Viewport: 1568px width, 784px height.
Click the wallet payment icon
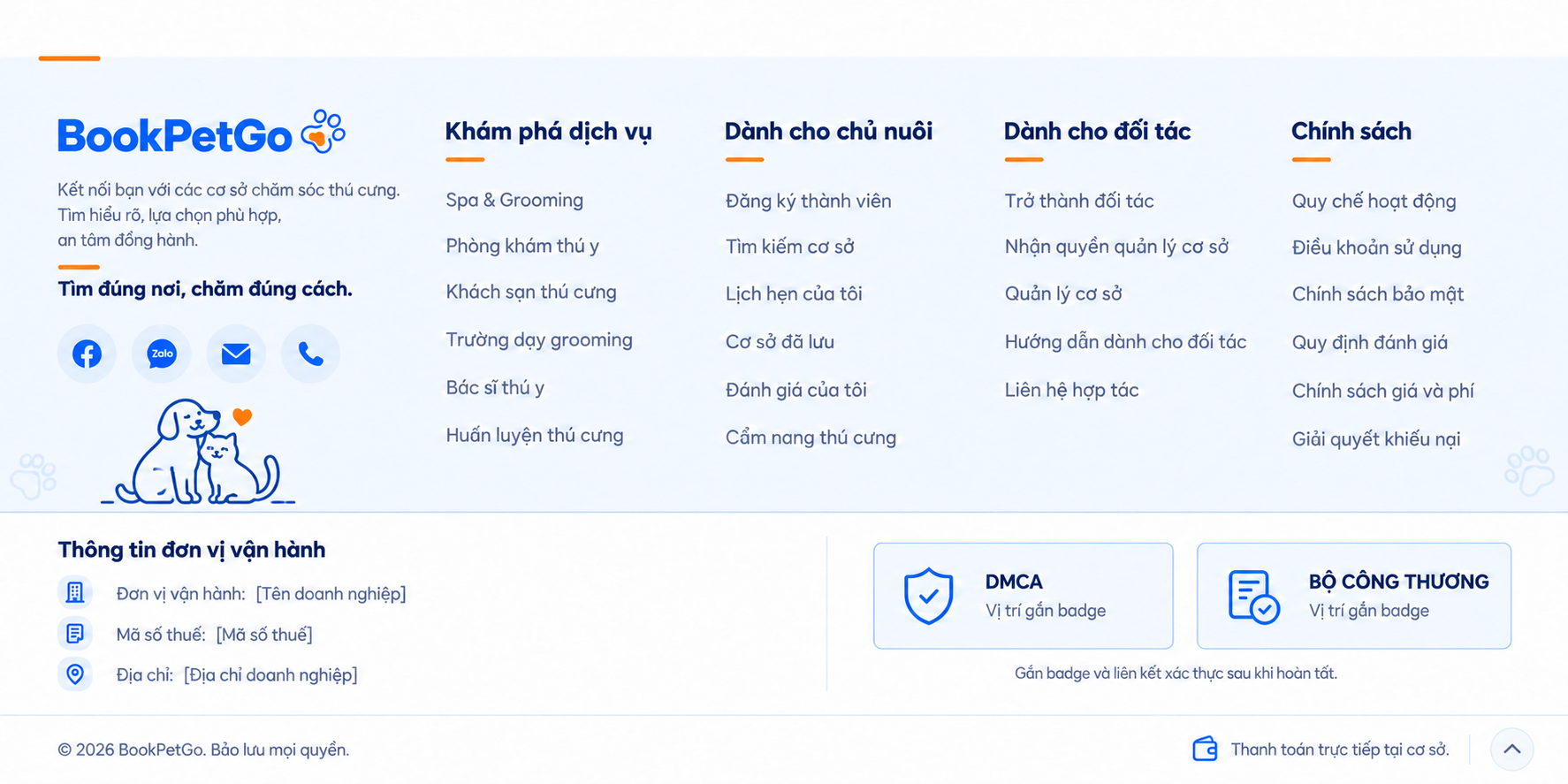pos(1205,750)
